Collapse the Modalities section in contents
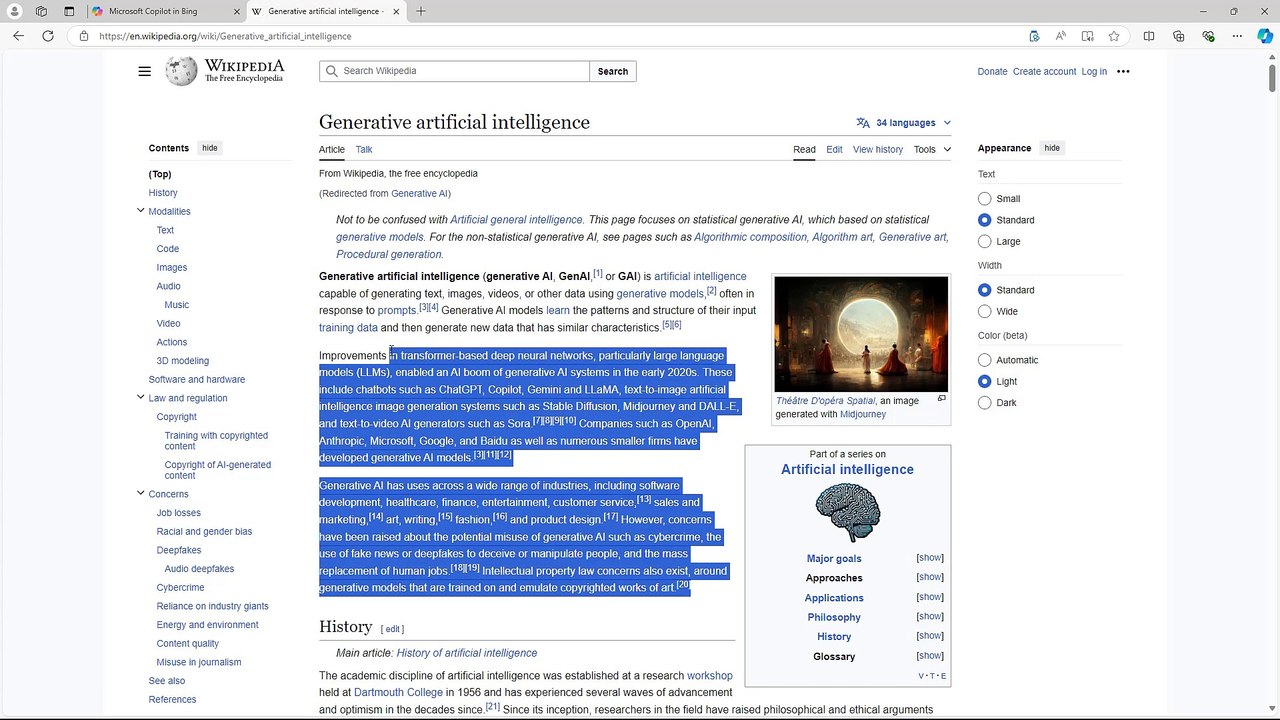This screenshot has height=720, width=1280. pyautogui.click(x=140, y=211)
